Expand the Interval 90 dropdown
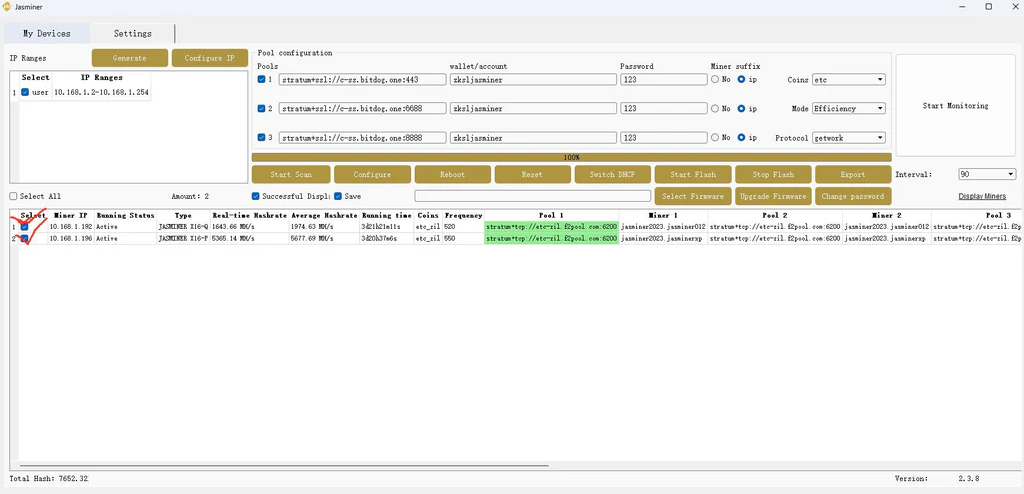Image resolution: width=1024 pixels, height=494 pixels. (x=986, y=174)
